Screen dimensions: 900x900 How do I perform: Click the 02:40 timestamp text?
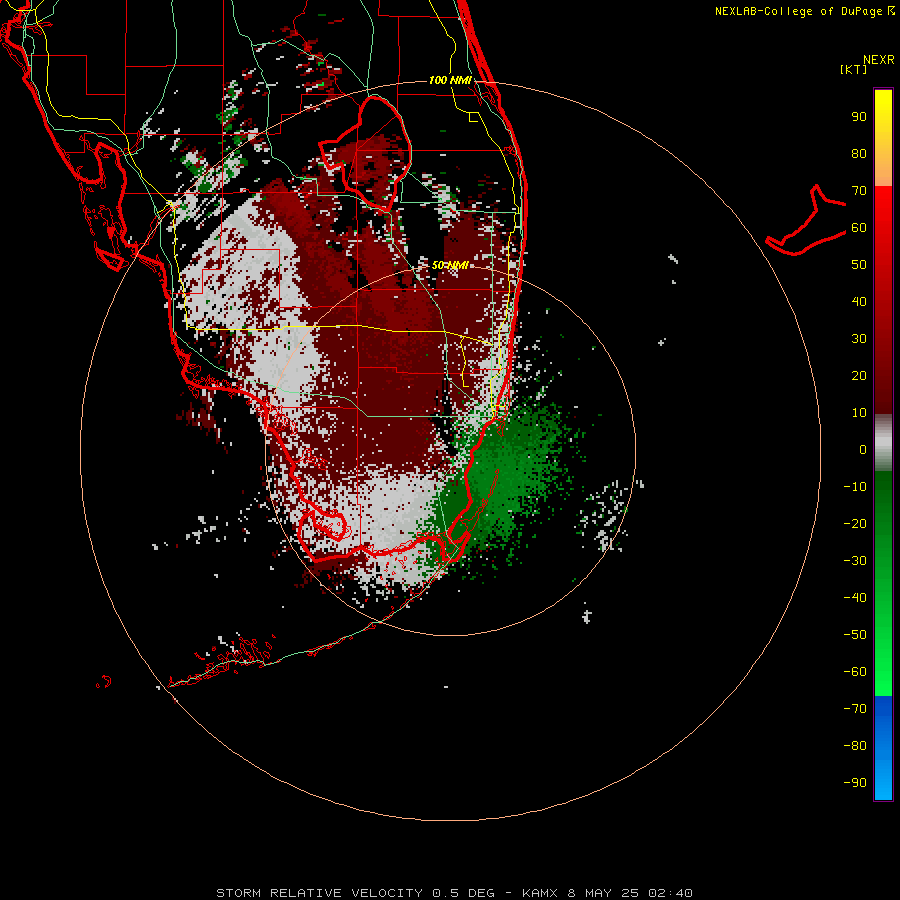(x=670, y=893)
